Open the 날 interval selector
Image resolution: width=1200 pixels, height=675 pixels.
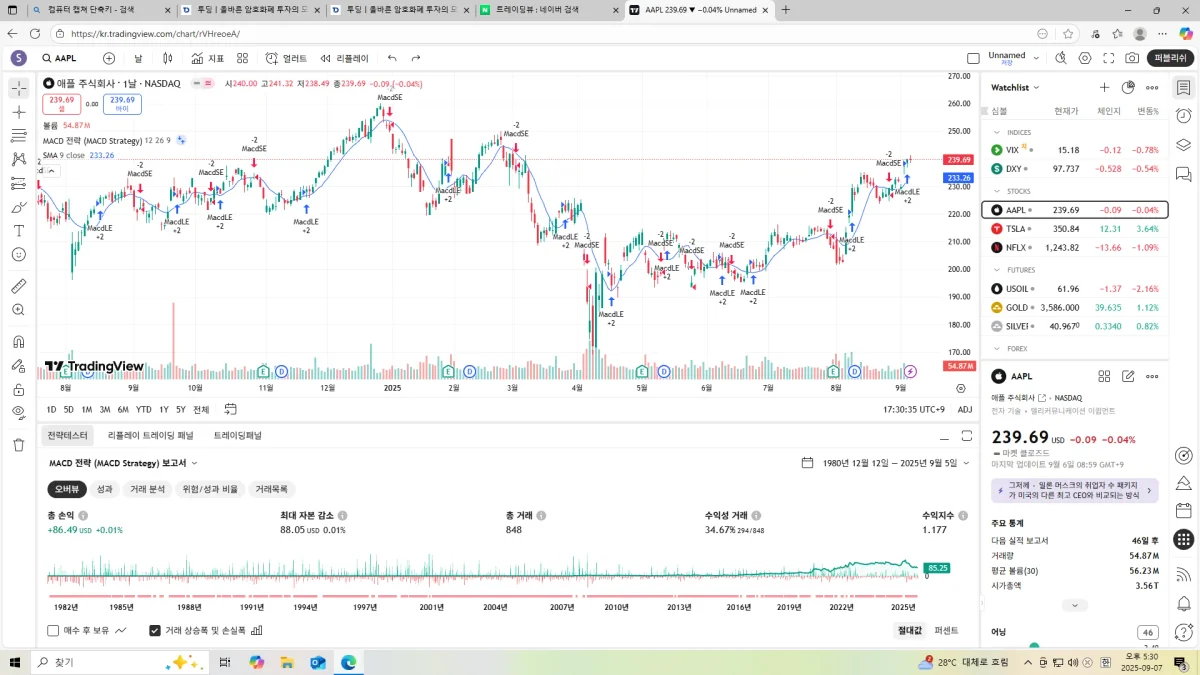tap(138, 59)
